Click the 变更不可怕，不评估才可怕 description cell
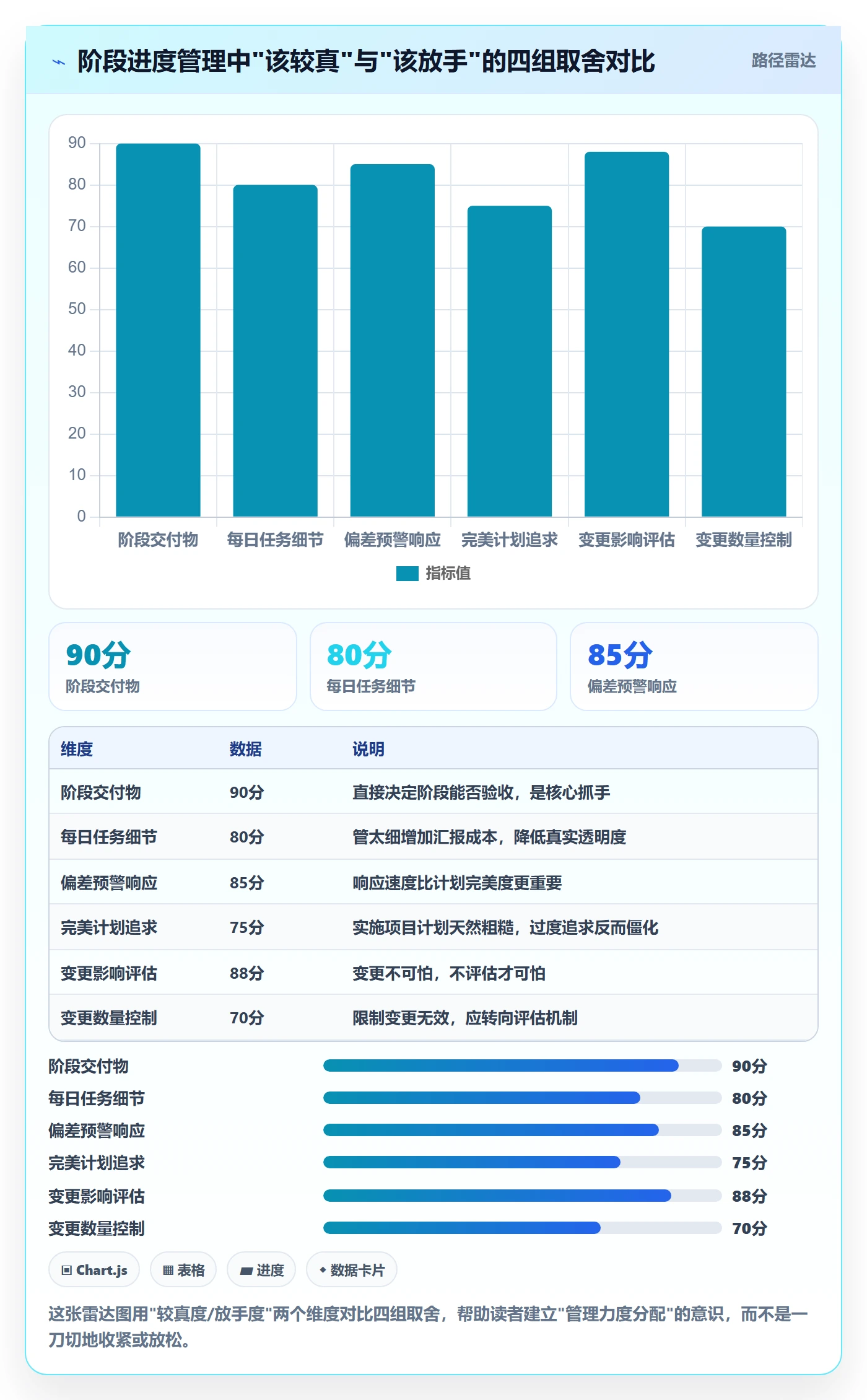The image size is (867, 1400). (x=449, y=973)
